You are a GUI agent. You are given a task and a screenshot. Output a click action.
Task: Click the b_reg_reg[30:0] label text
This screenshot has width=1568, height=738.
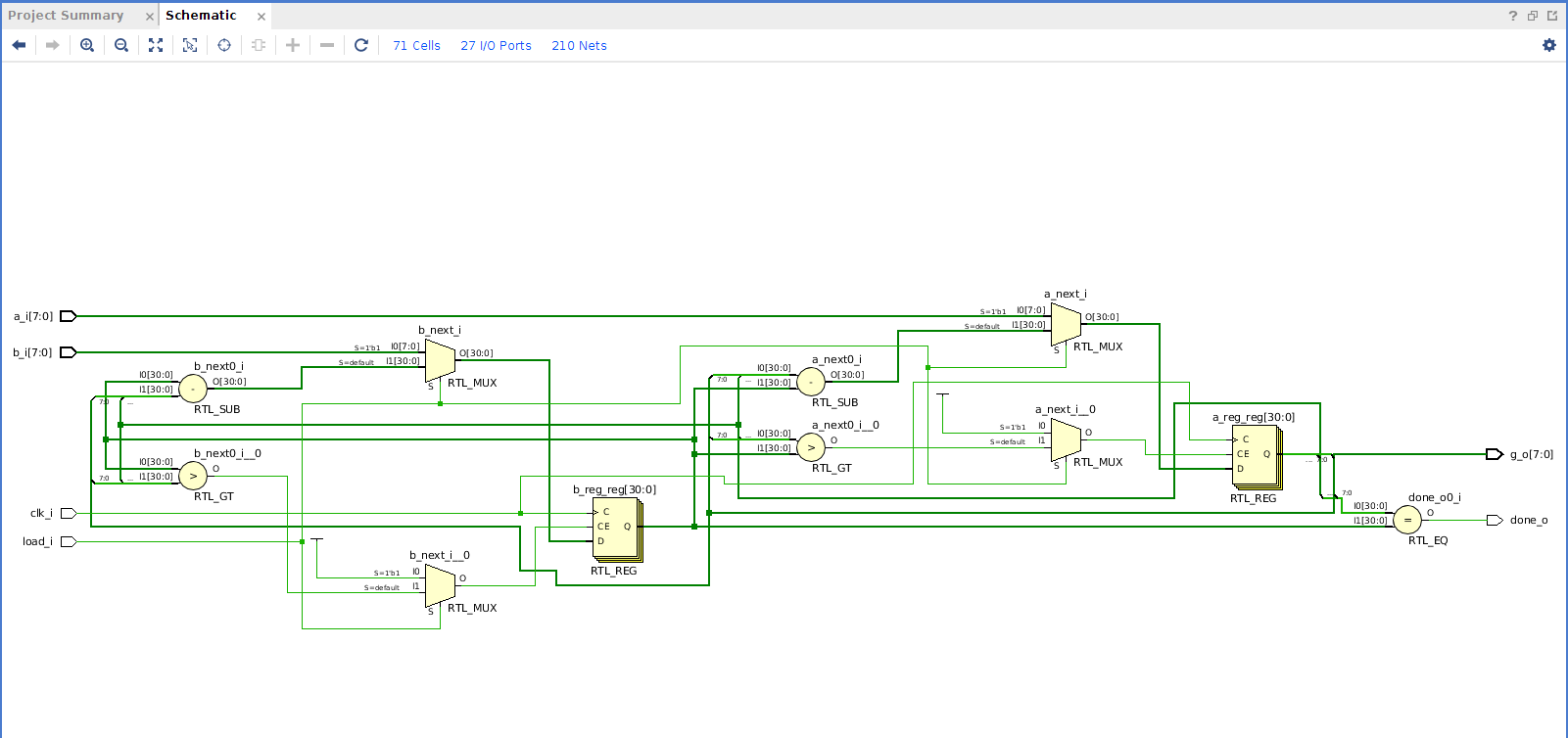(x=614, y=489)
